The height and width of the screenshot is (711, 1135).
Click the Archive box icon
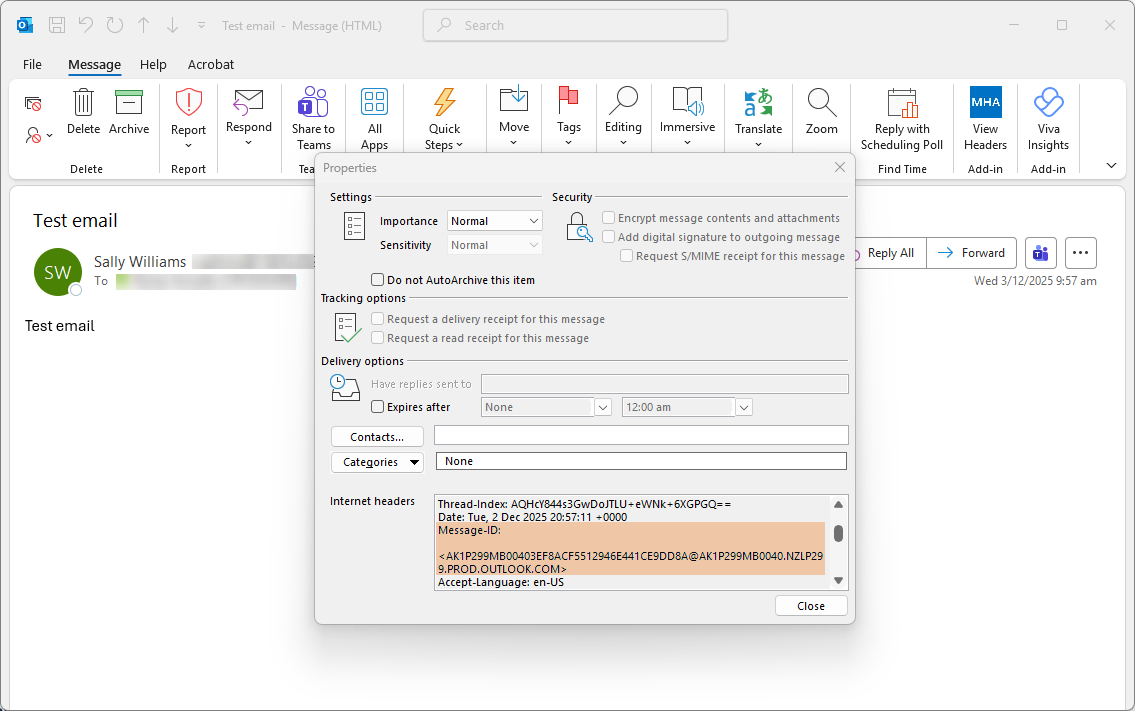(129, 102)
